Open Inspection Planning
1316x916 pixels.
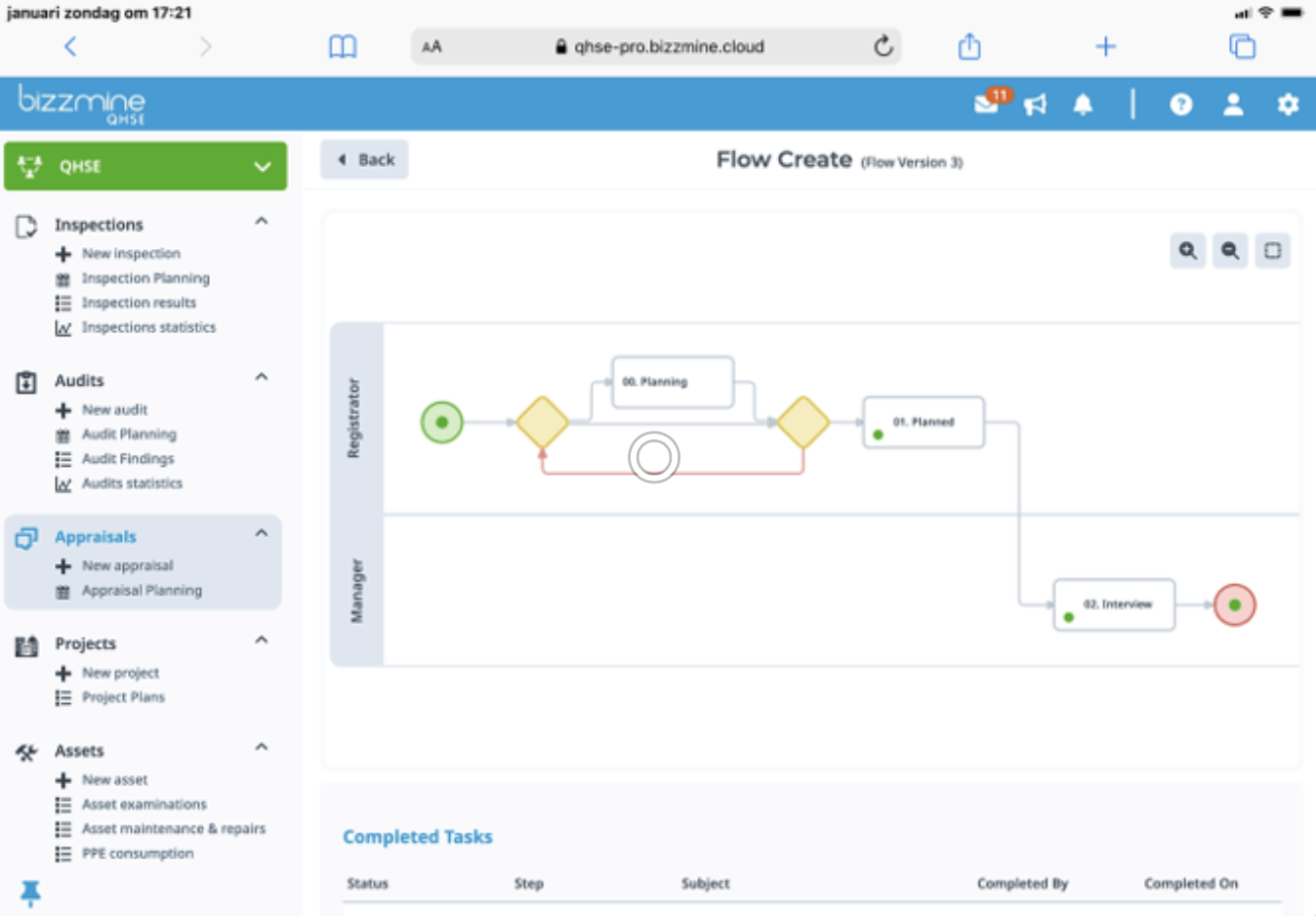point(145,278)
